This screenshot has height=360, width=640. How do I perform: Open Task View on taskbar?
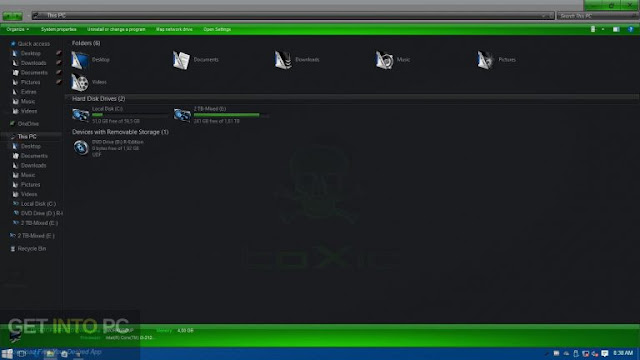click(x=22, y=354)
